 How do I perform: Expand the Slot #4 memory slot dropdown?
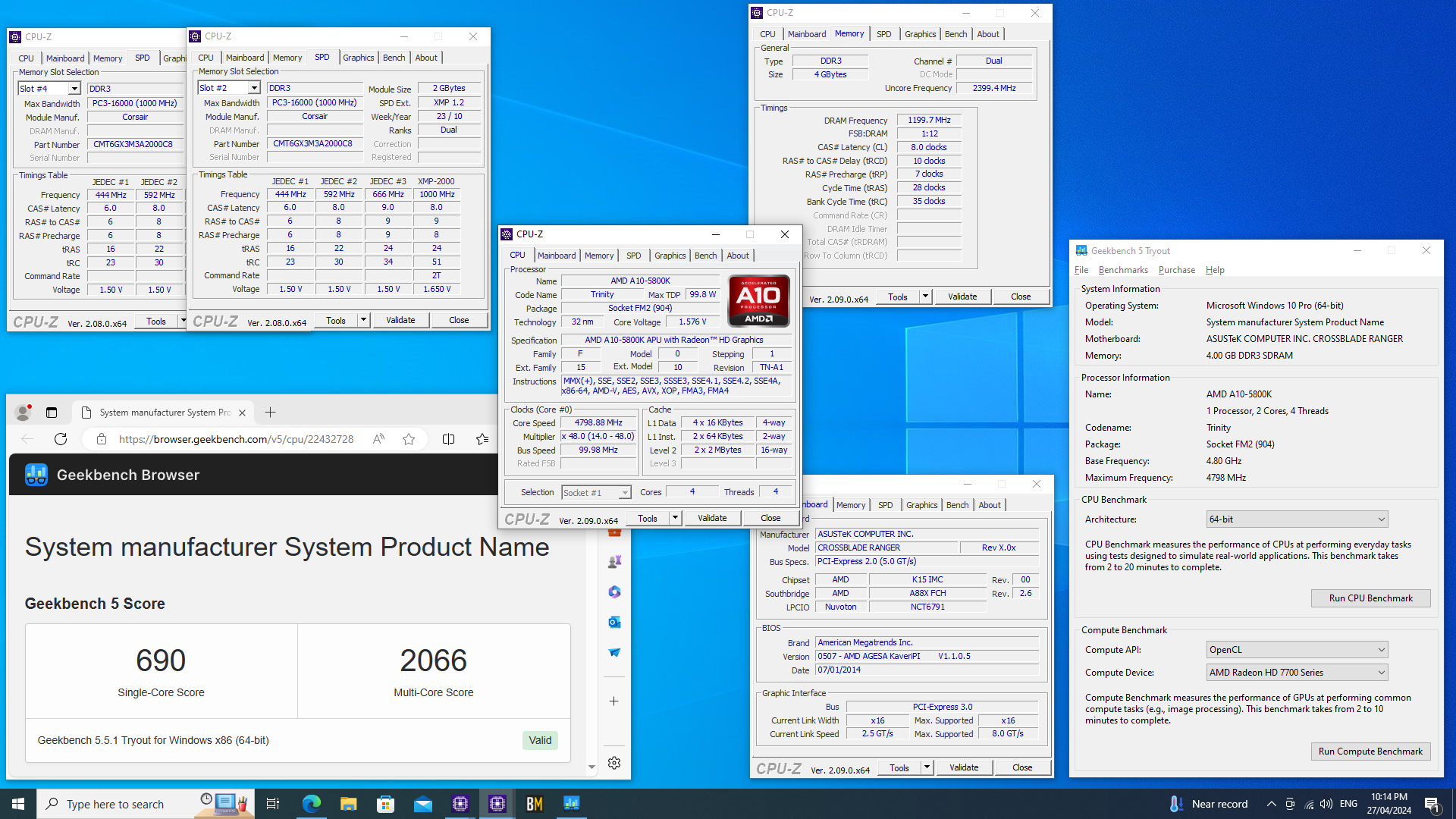click(x=74, y=89)
